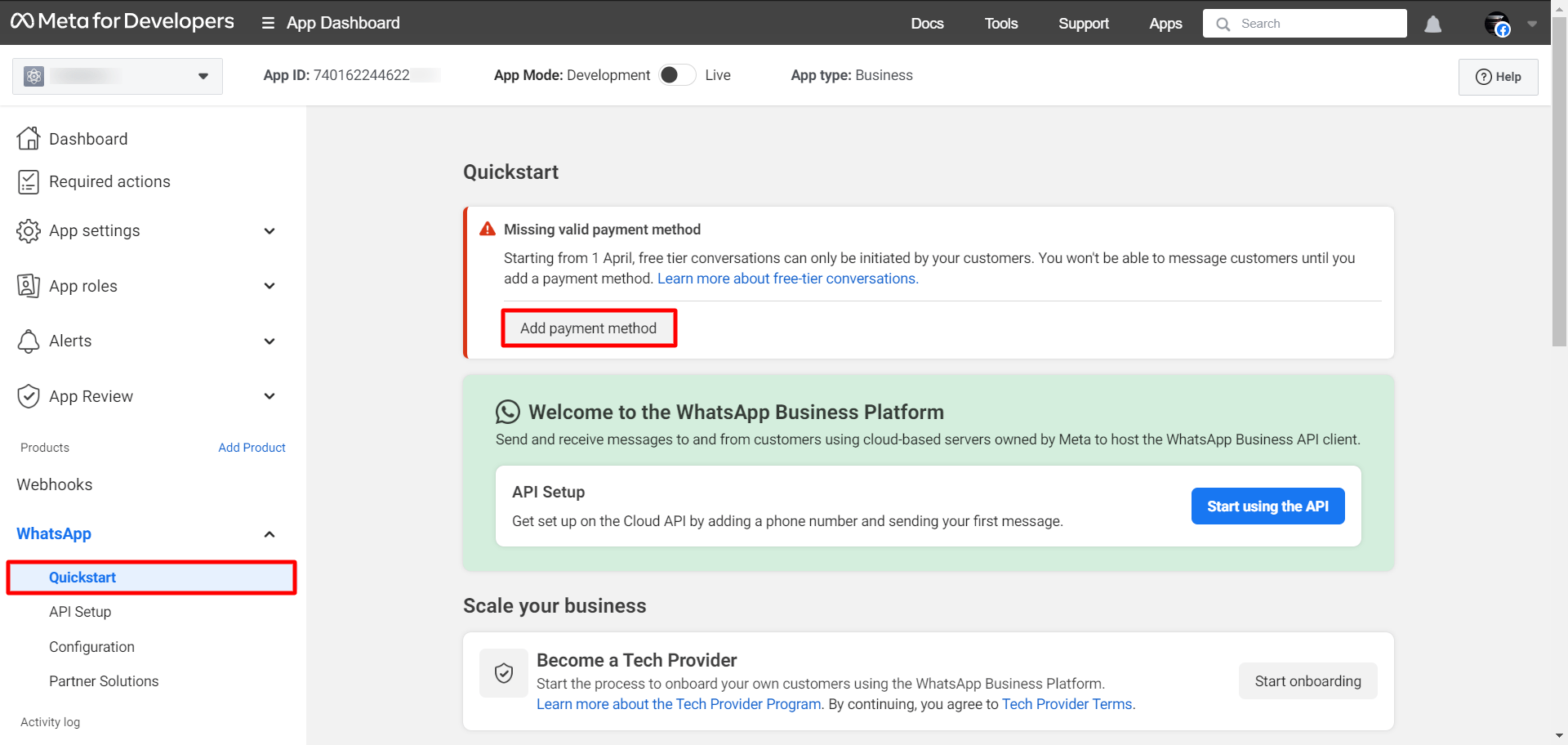Toggle App Mode from Development to Live
Screen dimensions: 1568x745
coord(677,75)
